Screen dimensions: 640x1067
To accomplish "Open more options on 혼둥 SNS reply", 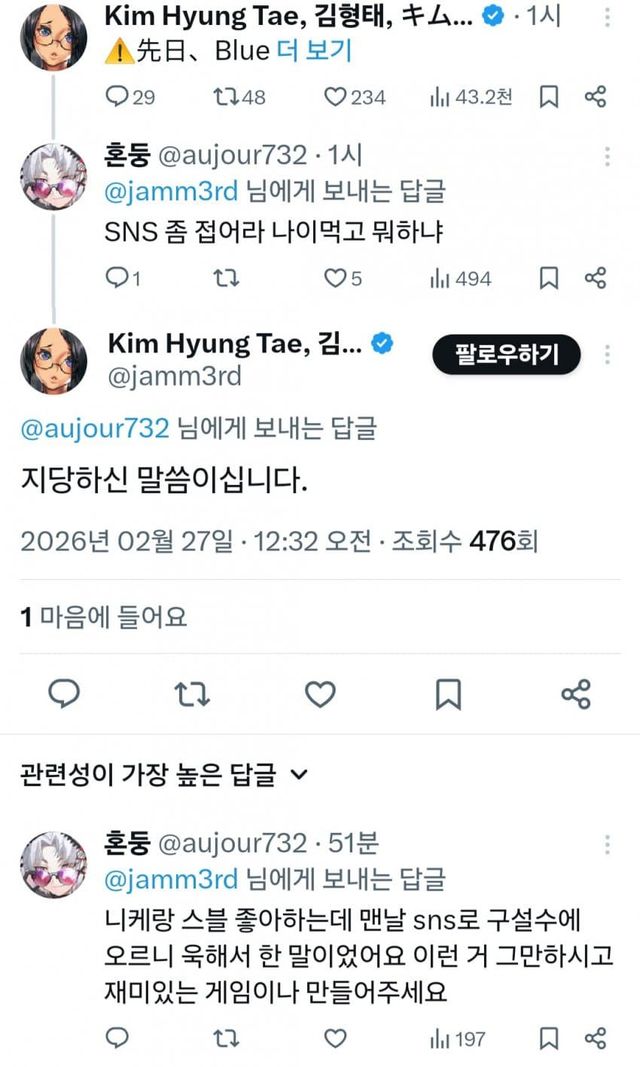I will 607,157.
